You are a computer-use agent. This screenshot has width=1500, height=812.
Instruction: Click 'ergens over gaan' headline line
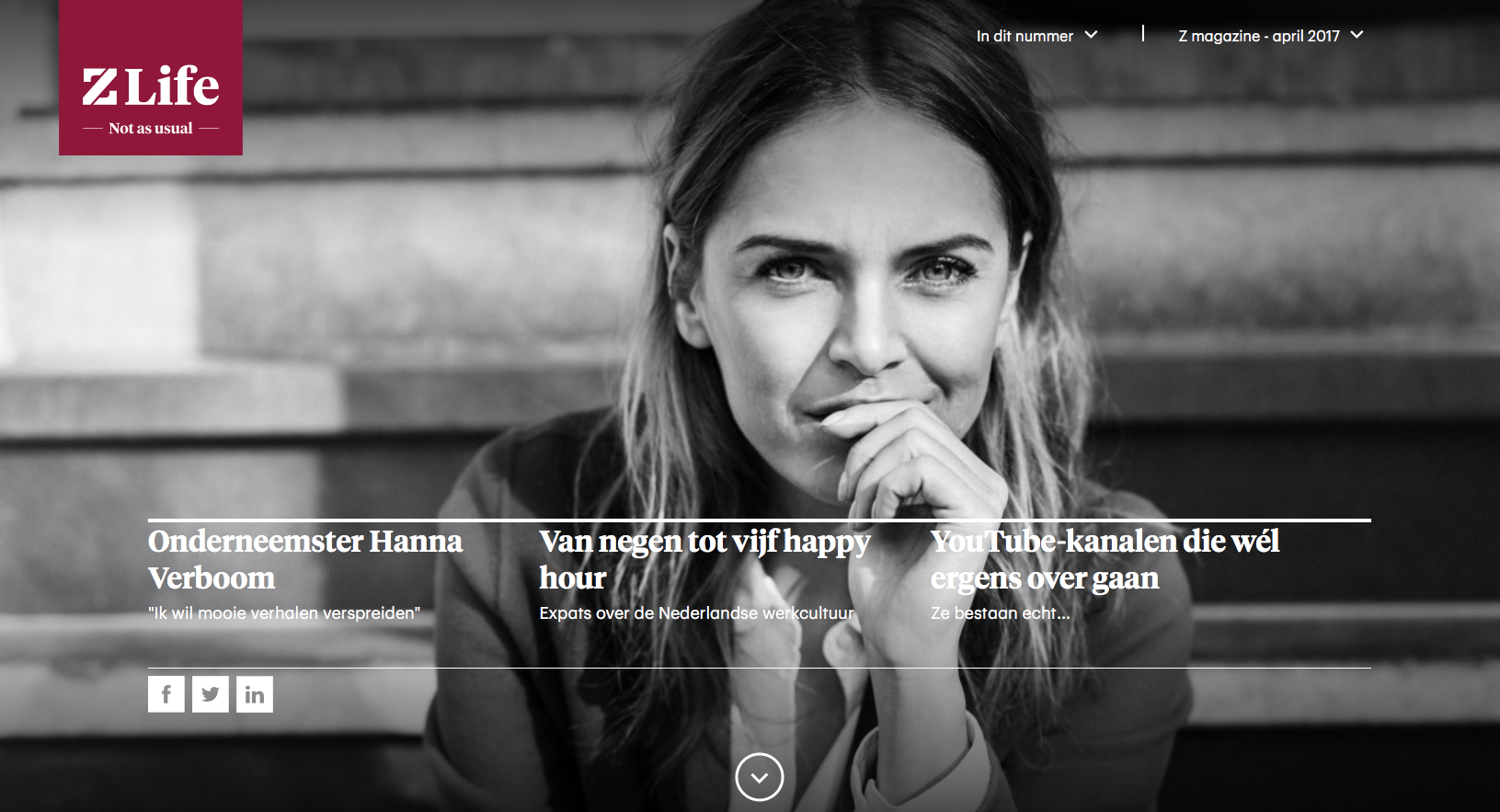(1044, 578)
